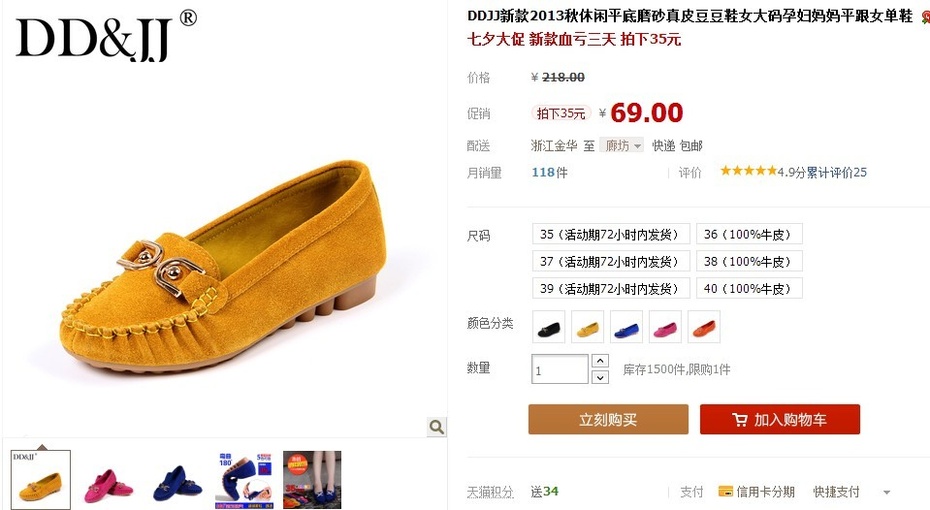The height and width of the screenshot is (510, 930).
Task: Open the 廊坊 delivery city dropdown
Action: click(622, 145)
